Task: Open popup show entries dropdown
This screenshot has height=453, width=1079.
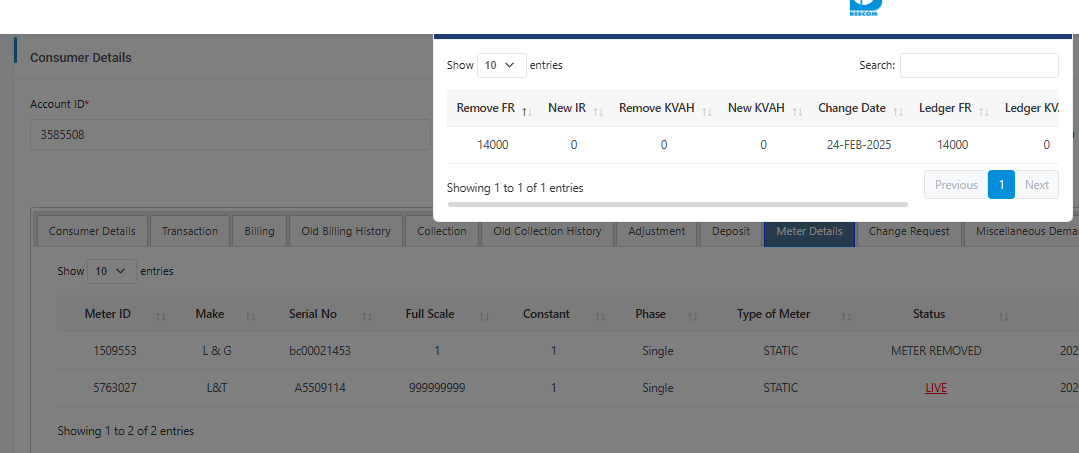Action: [x=502, y=65]
